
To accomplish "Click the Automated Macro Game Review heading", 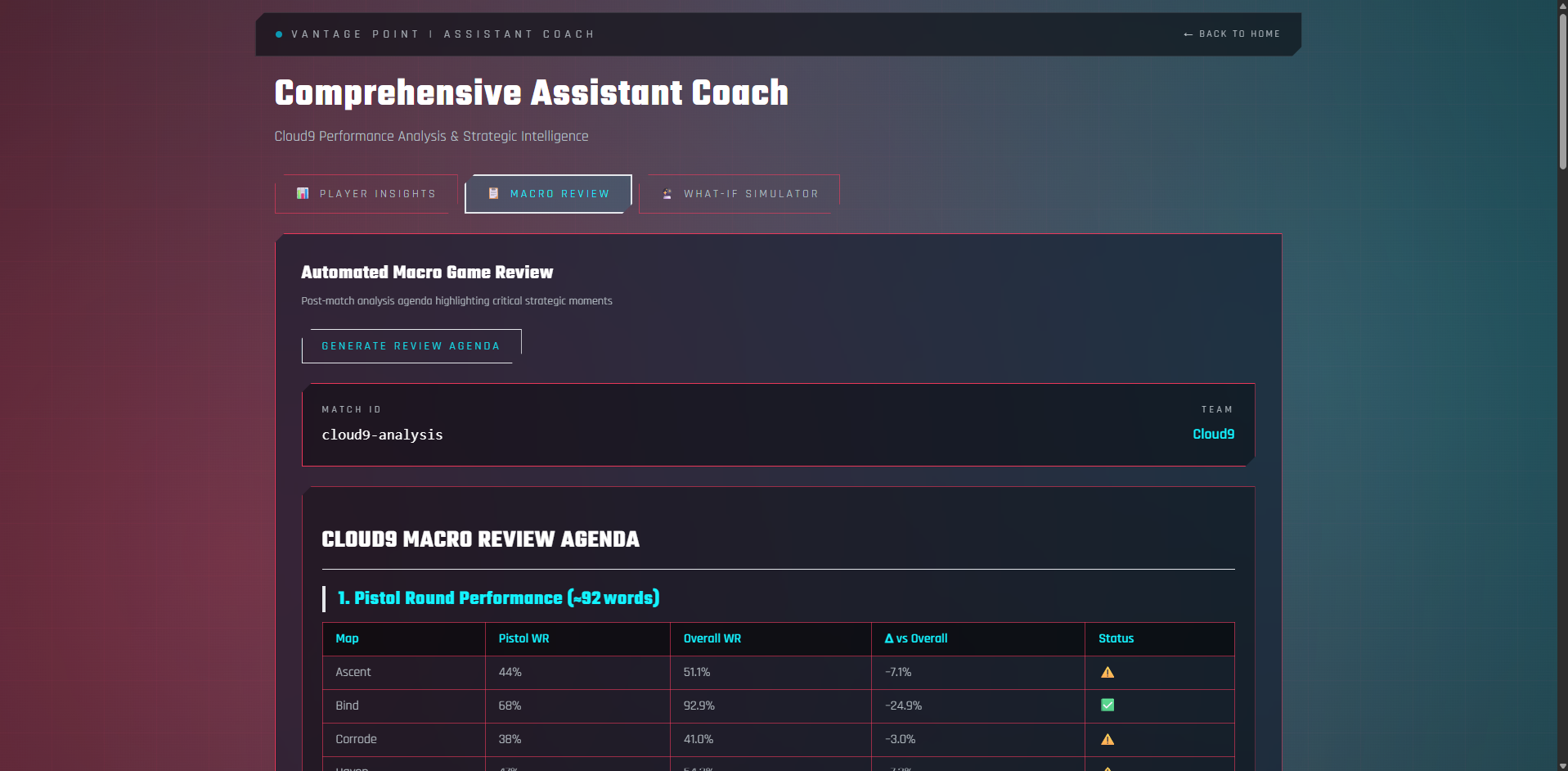I will [427, 273].
